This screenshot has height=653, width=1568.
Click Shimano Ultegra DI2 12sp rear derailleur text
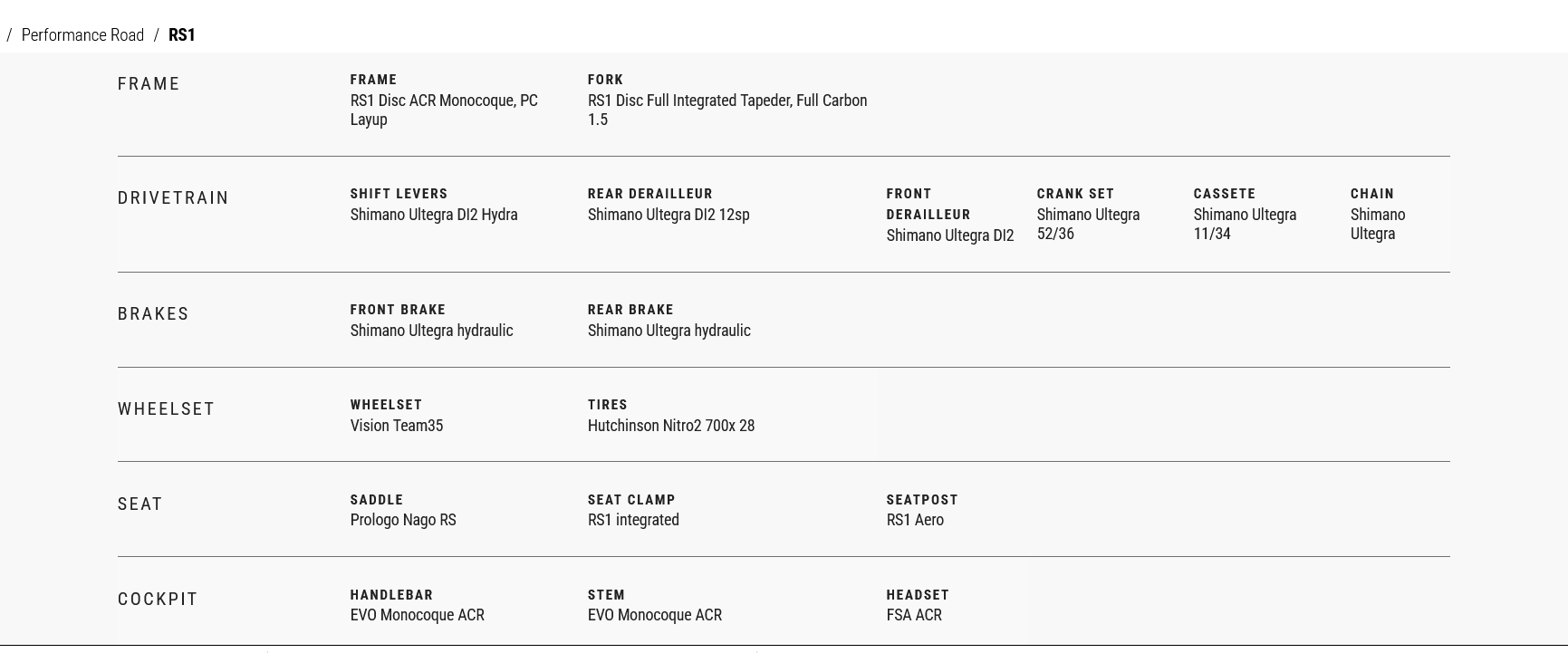pyautogui.click(x=669, y=215)
